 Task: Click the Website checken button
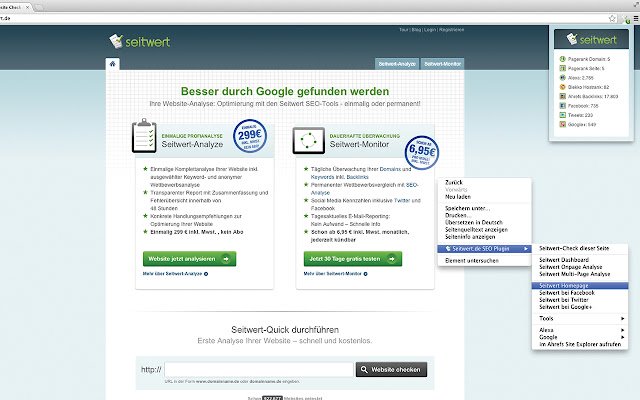click(x=391, y=369)
